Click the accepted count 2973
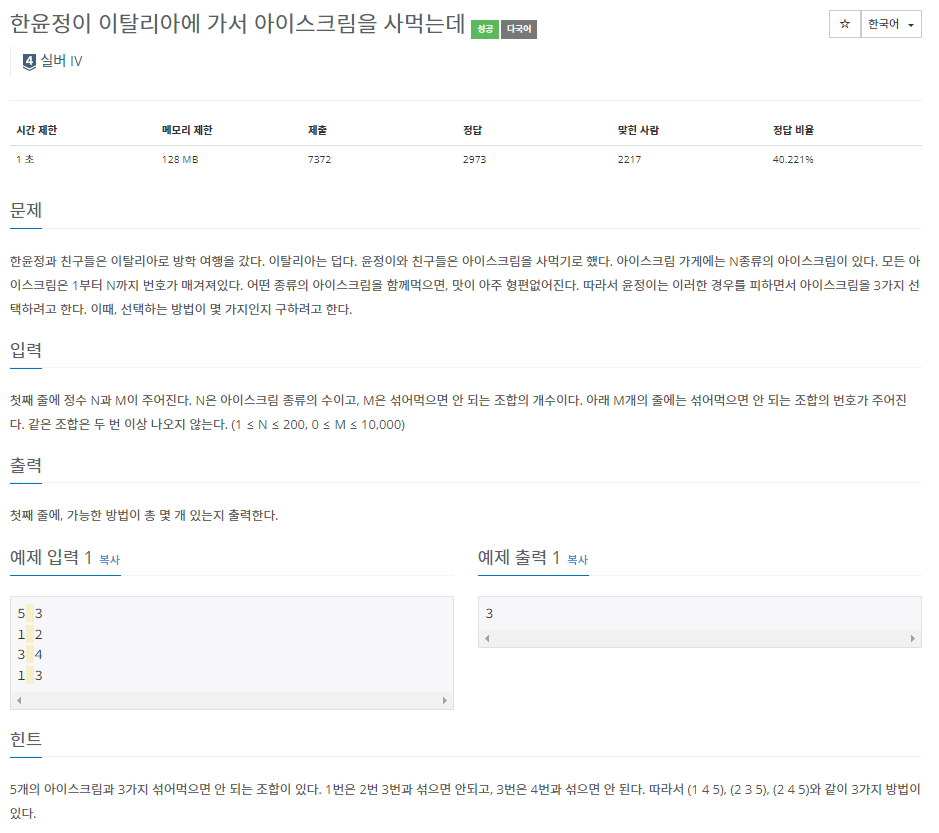 474,159
